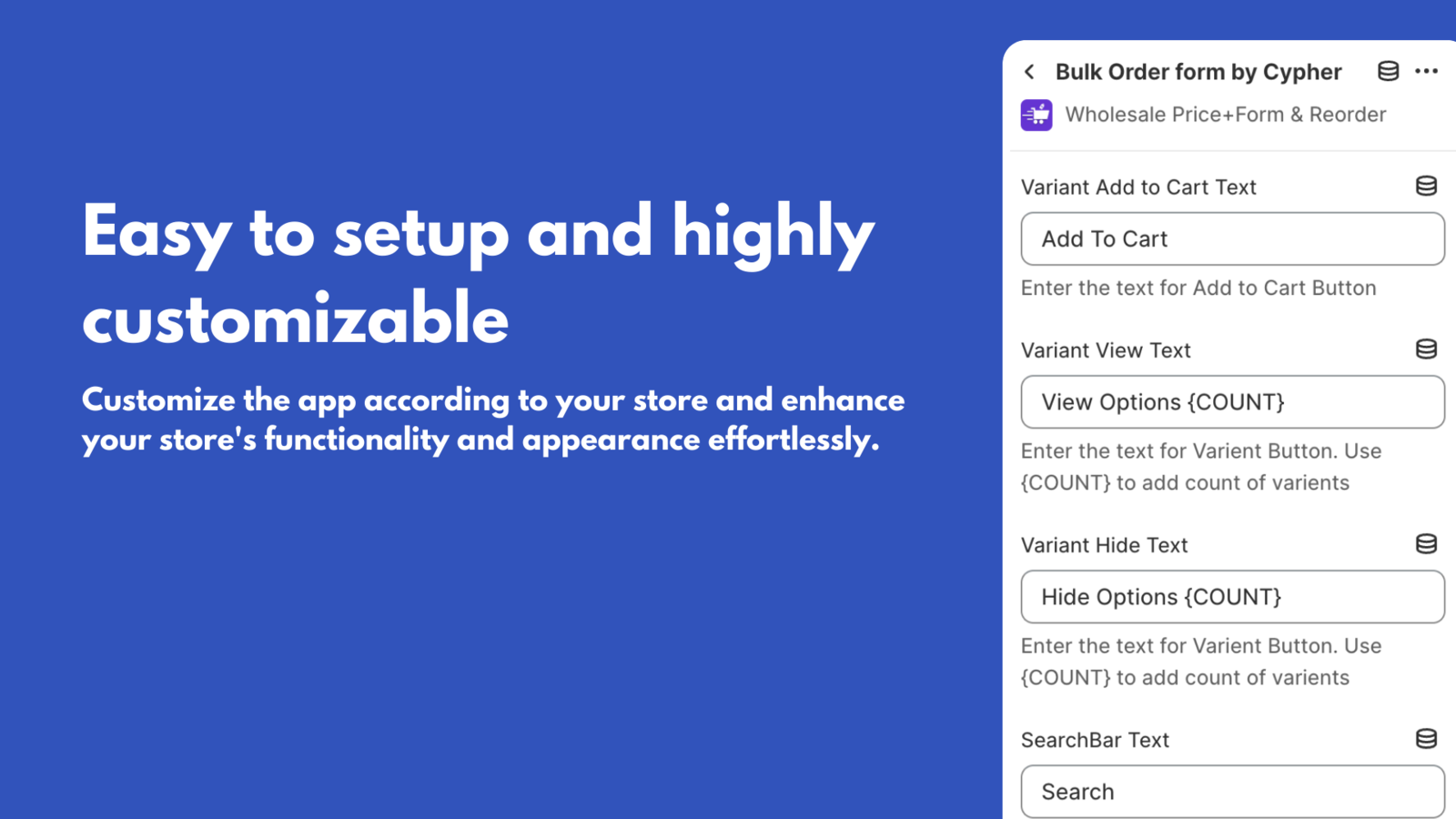Connect dynamic source for Variant Hide Text

[x=1424, y=543]
